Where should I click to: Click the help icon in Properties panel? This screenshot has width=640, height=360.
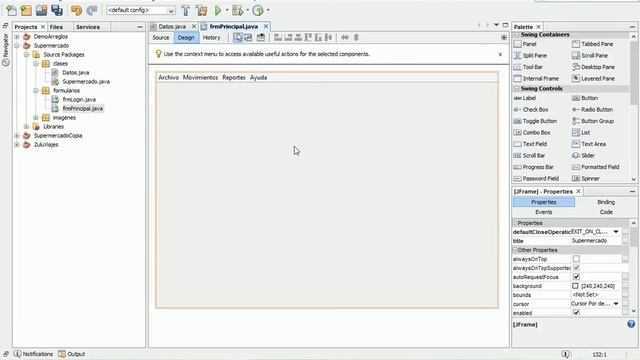(631, 324)
